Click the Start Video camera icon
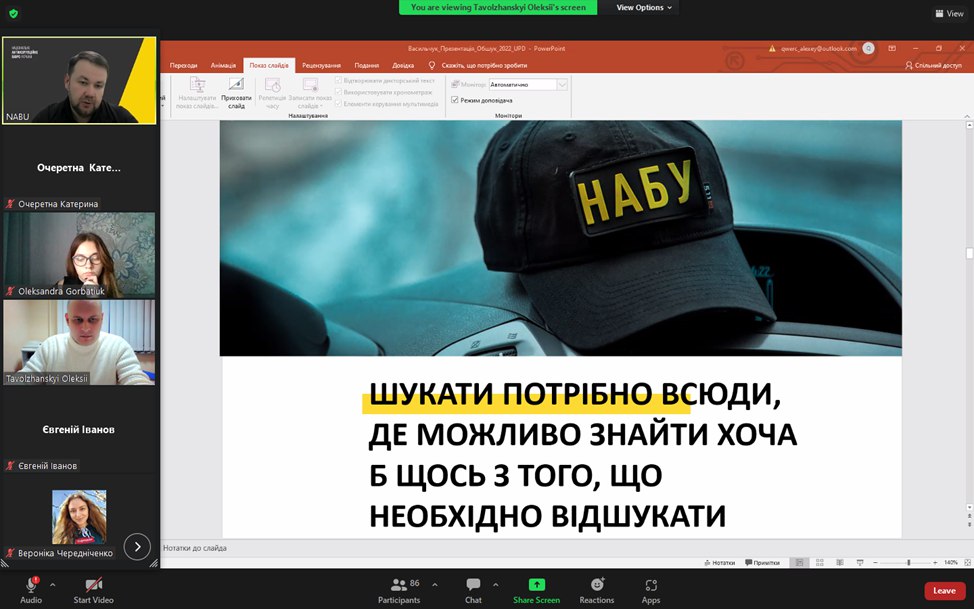Image resolution: width=974 pixels, height=609 pixels. (x=93, y=585)
